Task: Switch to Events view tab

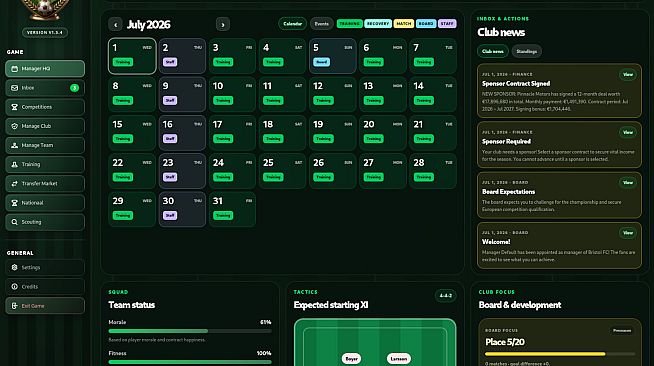Action: (322, 24)
